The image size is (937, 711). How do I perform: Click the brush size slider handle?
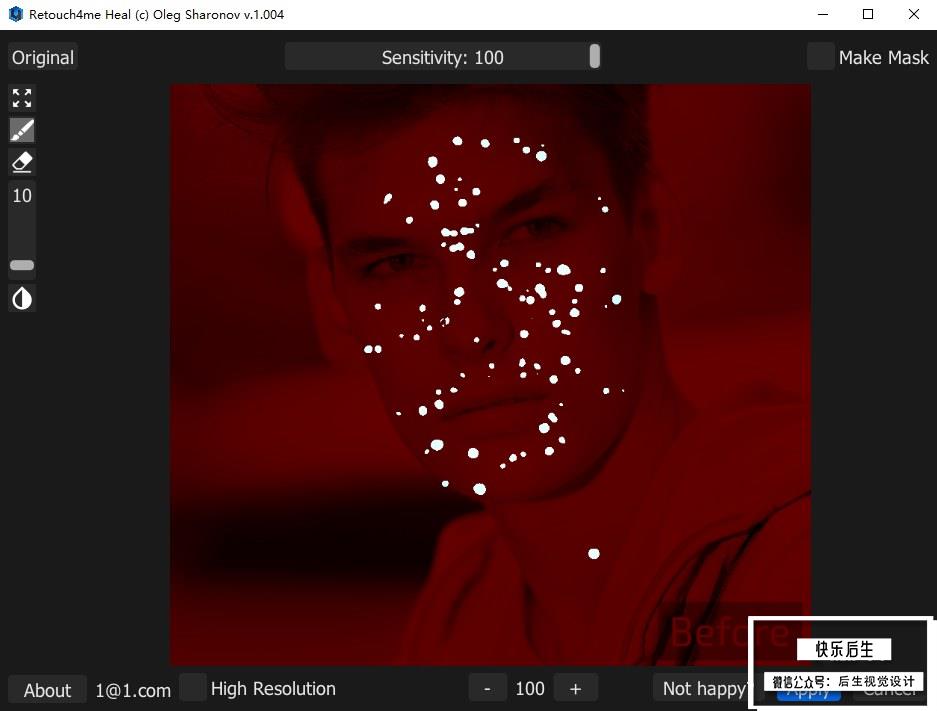click(22, 265)
